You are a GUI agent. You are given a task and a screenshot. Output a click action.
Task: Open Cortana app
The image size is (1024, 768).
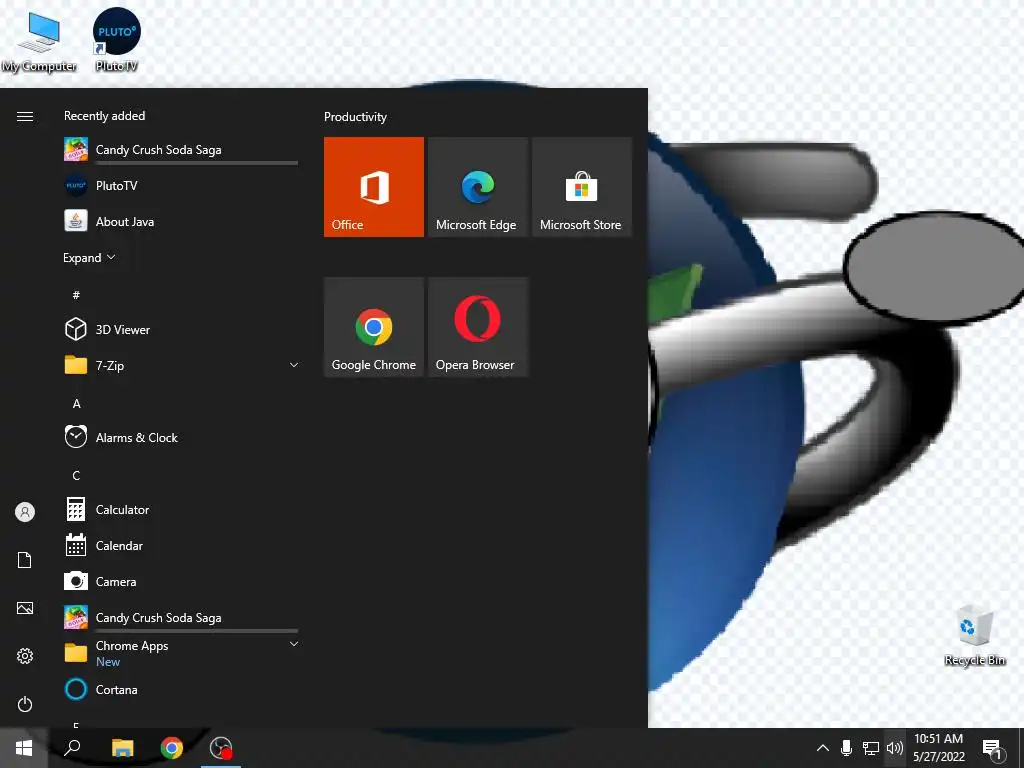181,690
